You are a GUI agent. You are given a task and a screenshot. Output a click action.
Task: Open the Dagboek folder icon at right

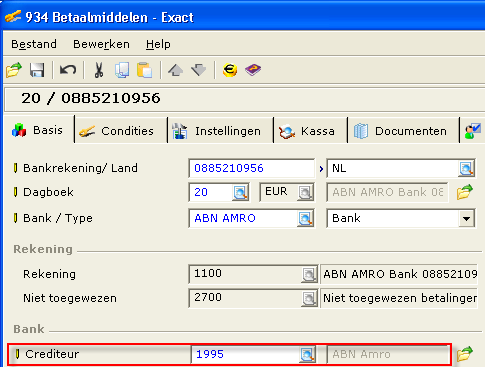[x=465, y=192]
